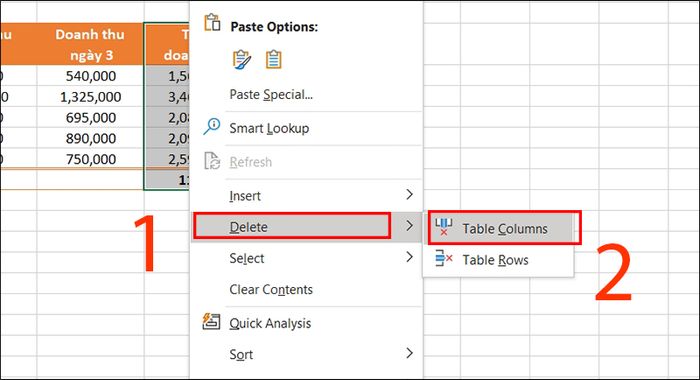700x380 pixels.
Task: Expand the Select submenu chevron
Action: pyautogui.click(x=409, y=257)
